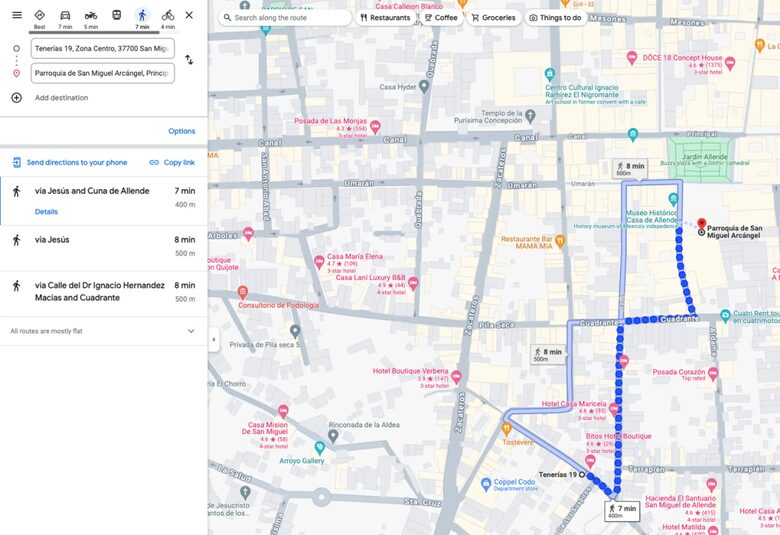
Task: Click the Hacienda El Santuario hotel pin
Action: click(x=712, y=484)
